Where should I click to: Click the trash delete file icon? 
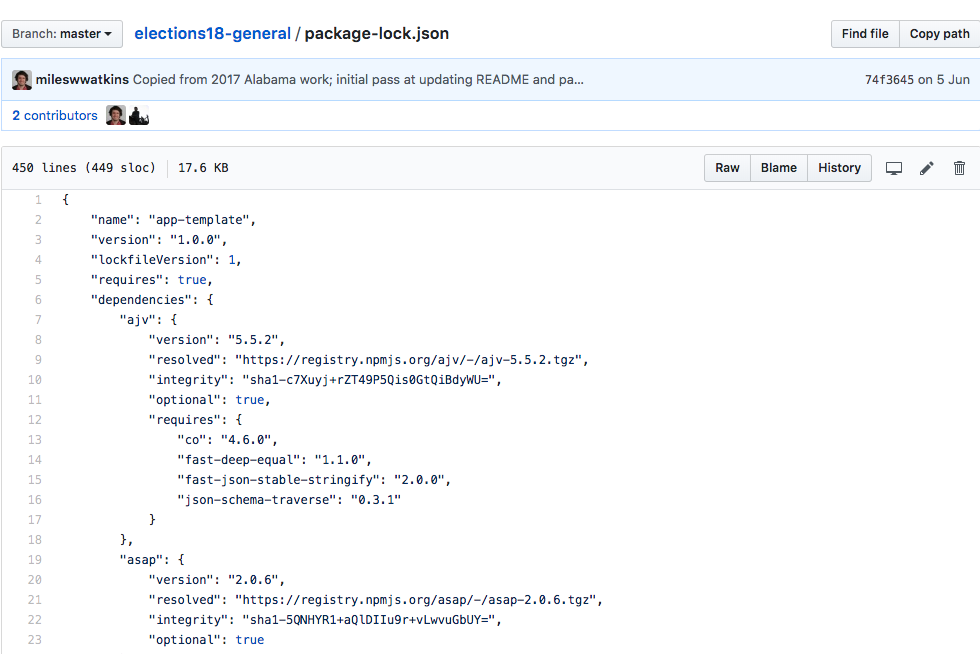pos(959,168)
